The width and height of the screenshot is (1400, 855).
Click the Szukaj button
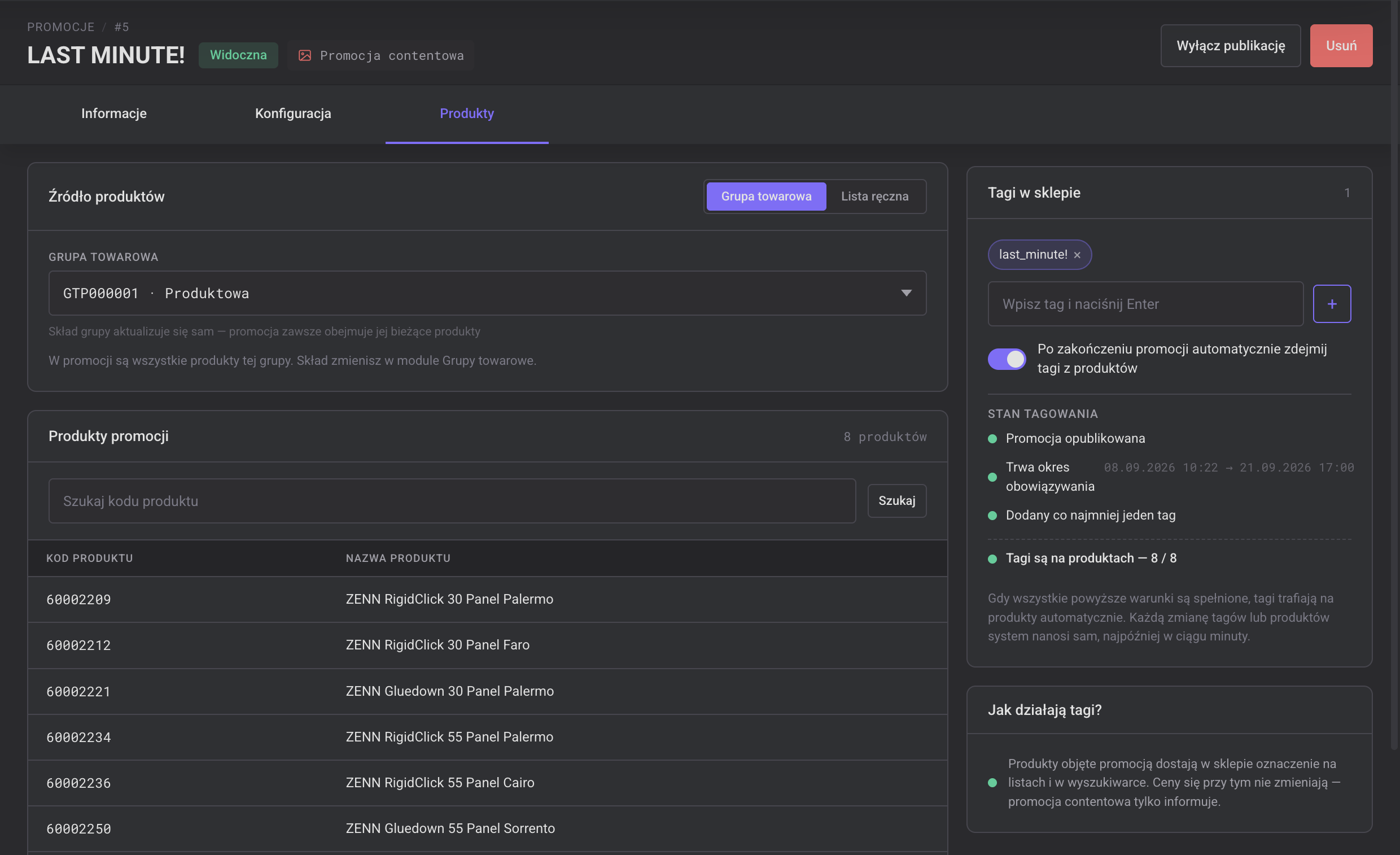896,500
